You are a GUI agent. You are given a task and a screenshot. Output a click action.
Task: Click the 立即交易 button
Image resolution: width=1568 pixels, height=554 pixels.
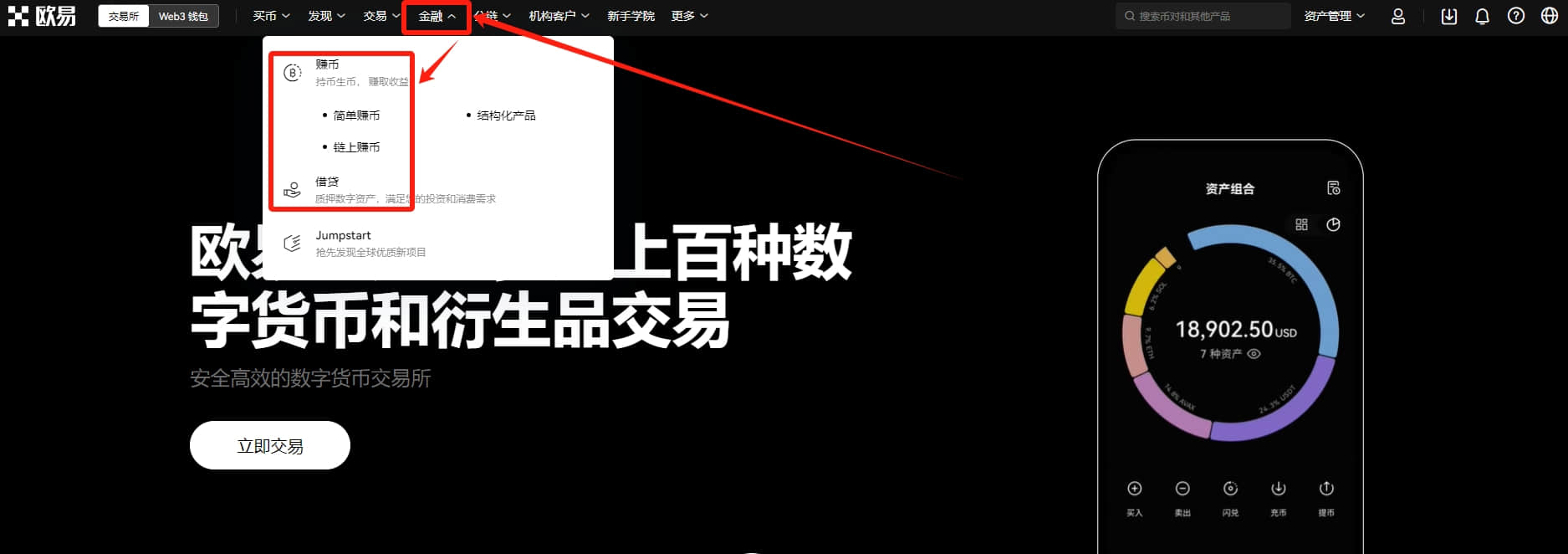coord(270,445)
